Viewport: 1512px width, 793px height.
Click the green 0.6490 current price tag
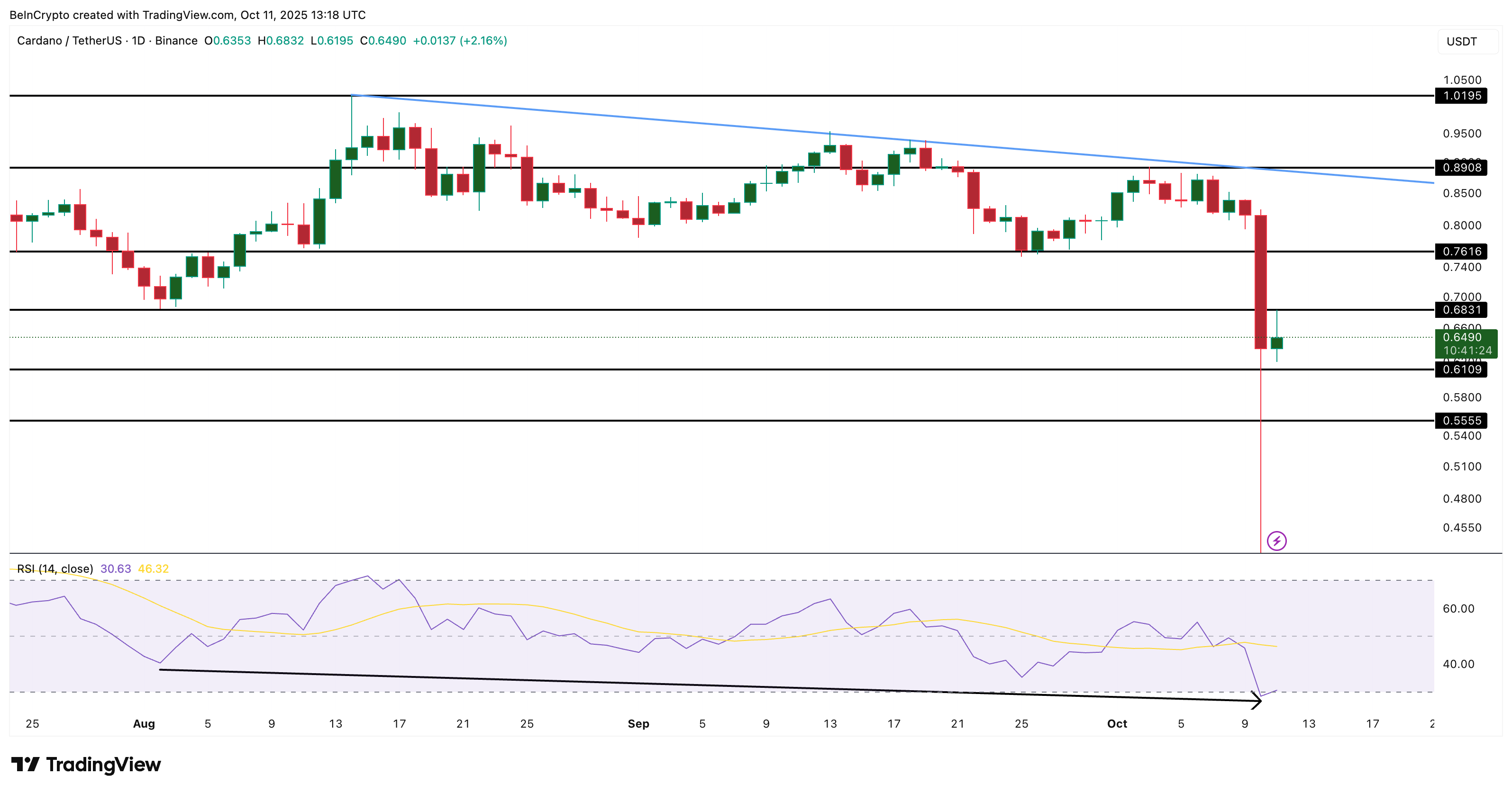pyautogui.click(x=1463, y=338)
